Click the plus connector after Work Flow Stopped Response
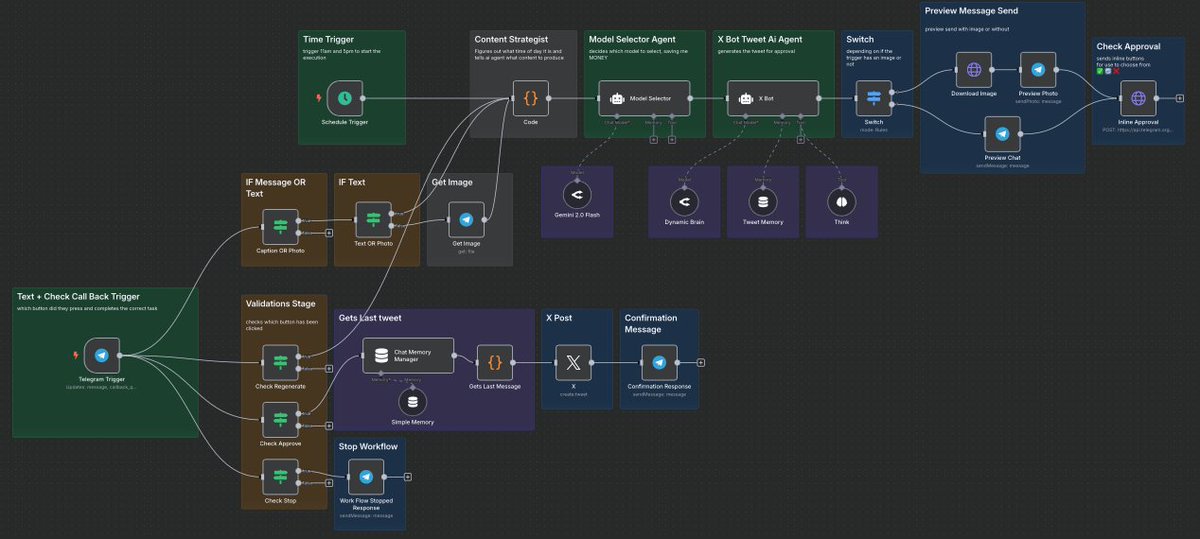This screenshot has width=1200, height=539. click(408, 476)
